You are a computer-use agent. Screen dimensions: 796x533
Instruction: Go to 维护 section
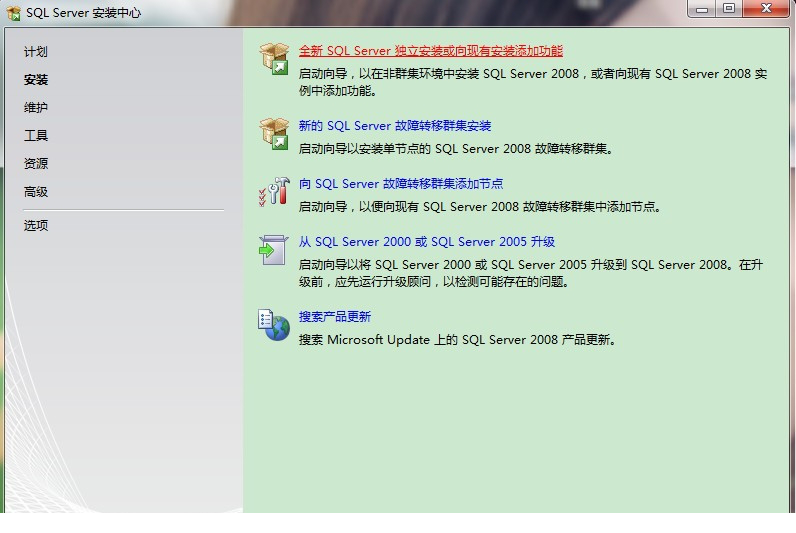point(36,108)
